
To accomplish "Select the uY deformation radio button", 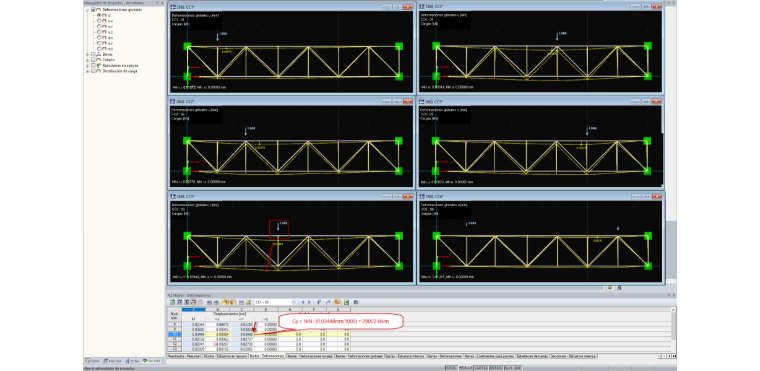I will 99,26.
